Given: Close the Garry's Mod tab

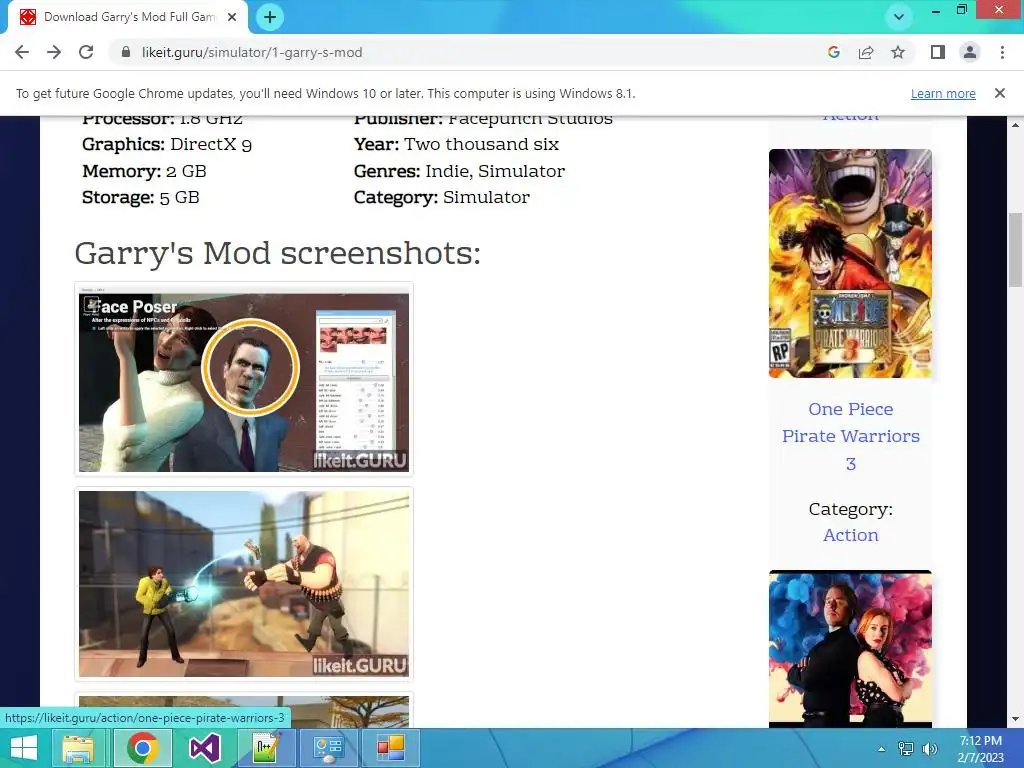Looking at the screenshot, I should point(232,17).
